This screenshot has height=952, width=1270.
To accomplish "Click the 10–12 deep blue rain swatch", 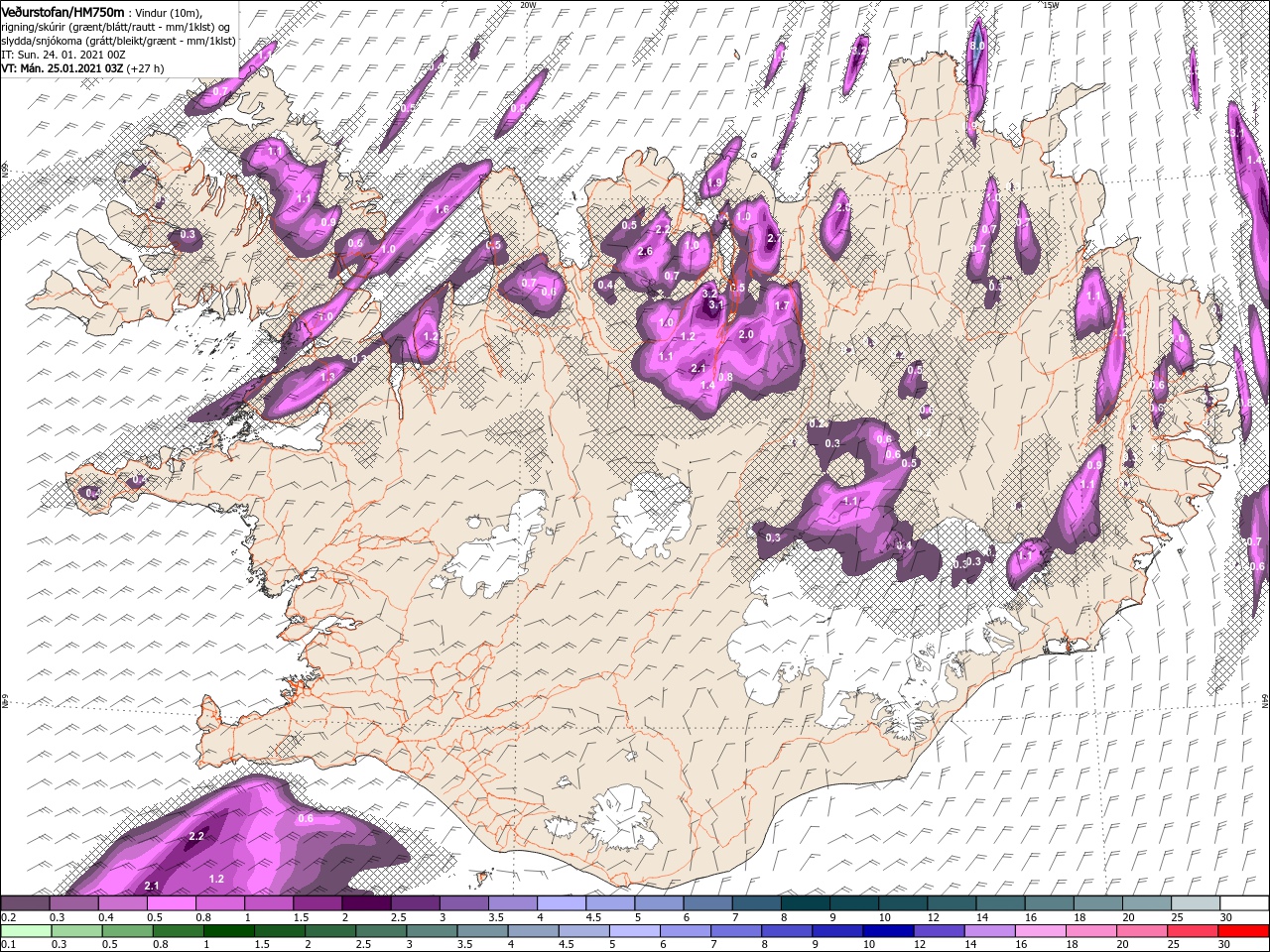I will coord(890,931).
